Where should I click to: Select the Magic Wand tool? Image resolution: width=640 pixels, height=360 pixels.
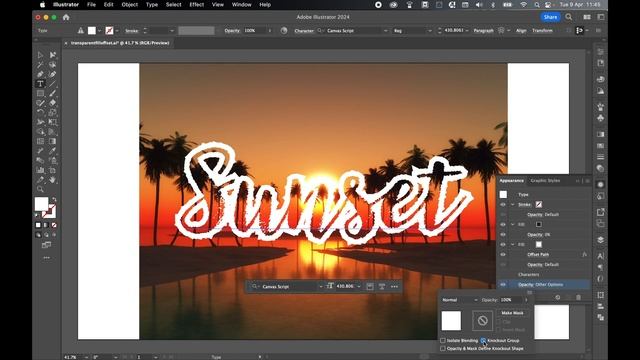pyautogui.click(x=40, y=65)
